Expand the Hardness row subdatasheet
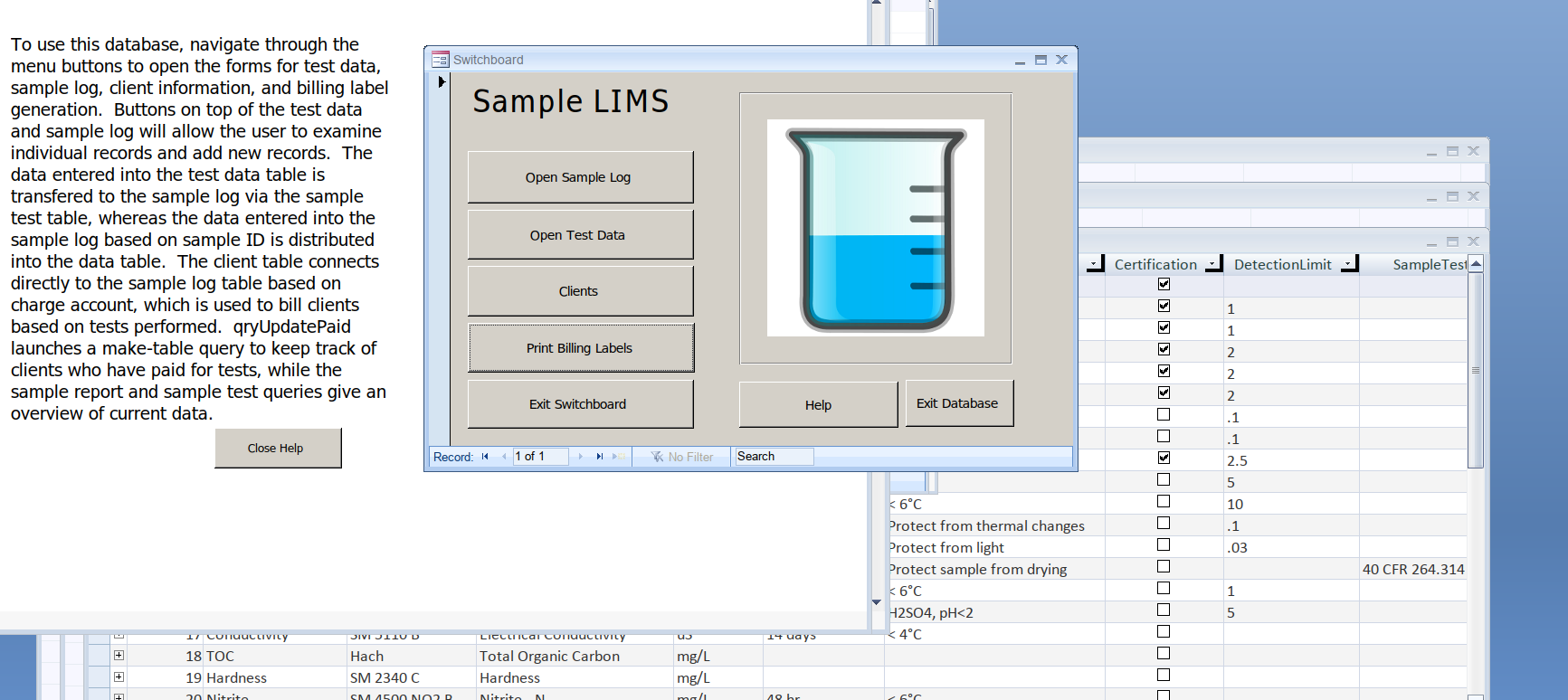Screen dimensions: 1568x700 pos(119,677)
